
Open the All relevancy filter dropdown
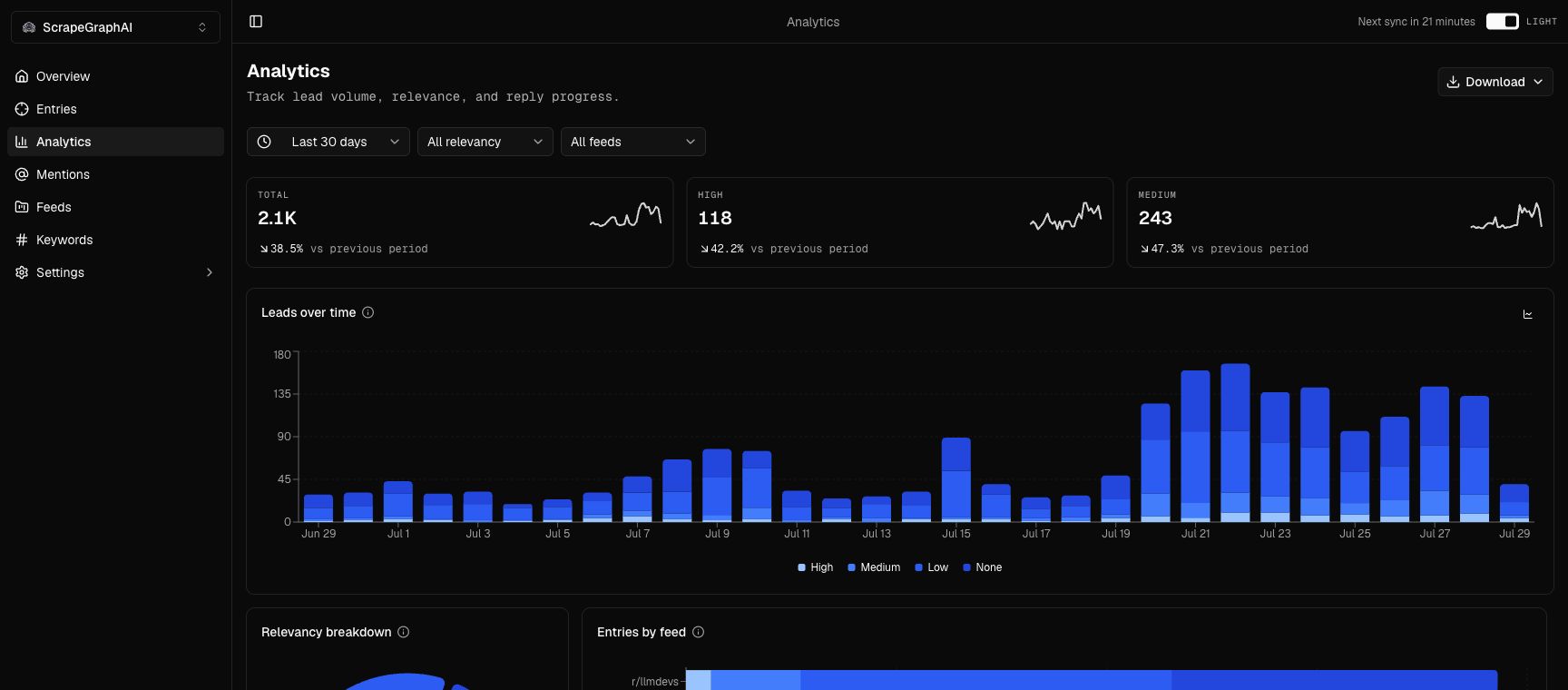(485, 142)
